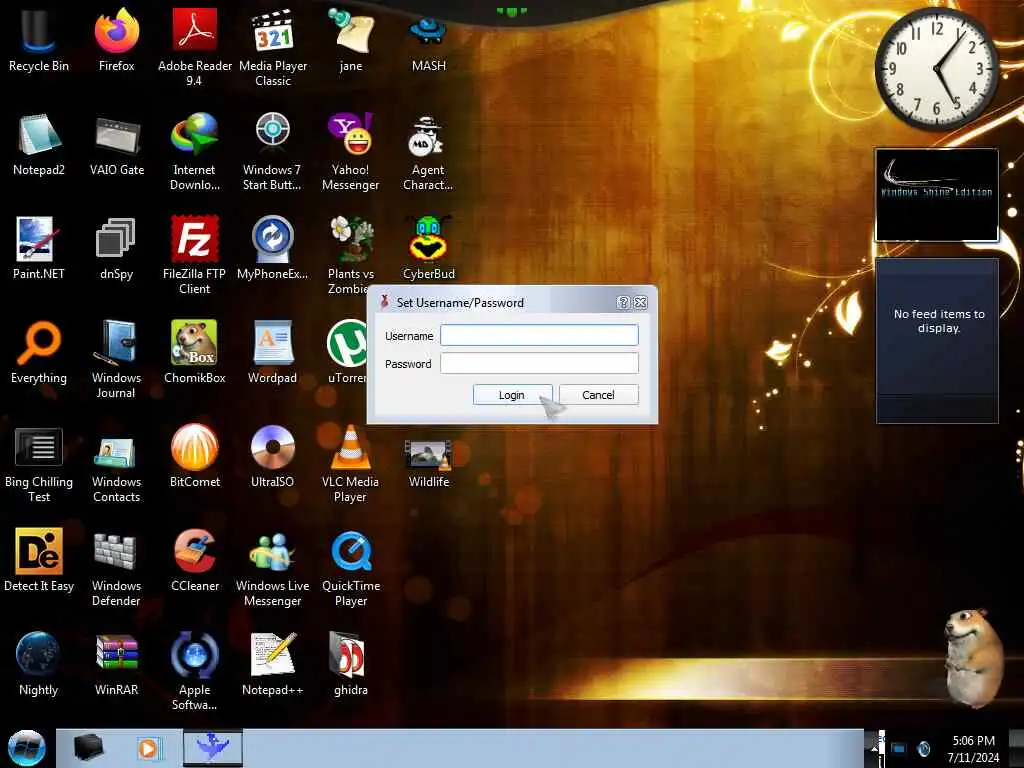Click the analog clock gadget
Image resolution: width=1024 pixels, height=768 pixels.
click(x=936, y=69)
